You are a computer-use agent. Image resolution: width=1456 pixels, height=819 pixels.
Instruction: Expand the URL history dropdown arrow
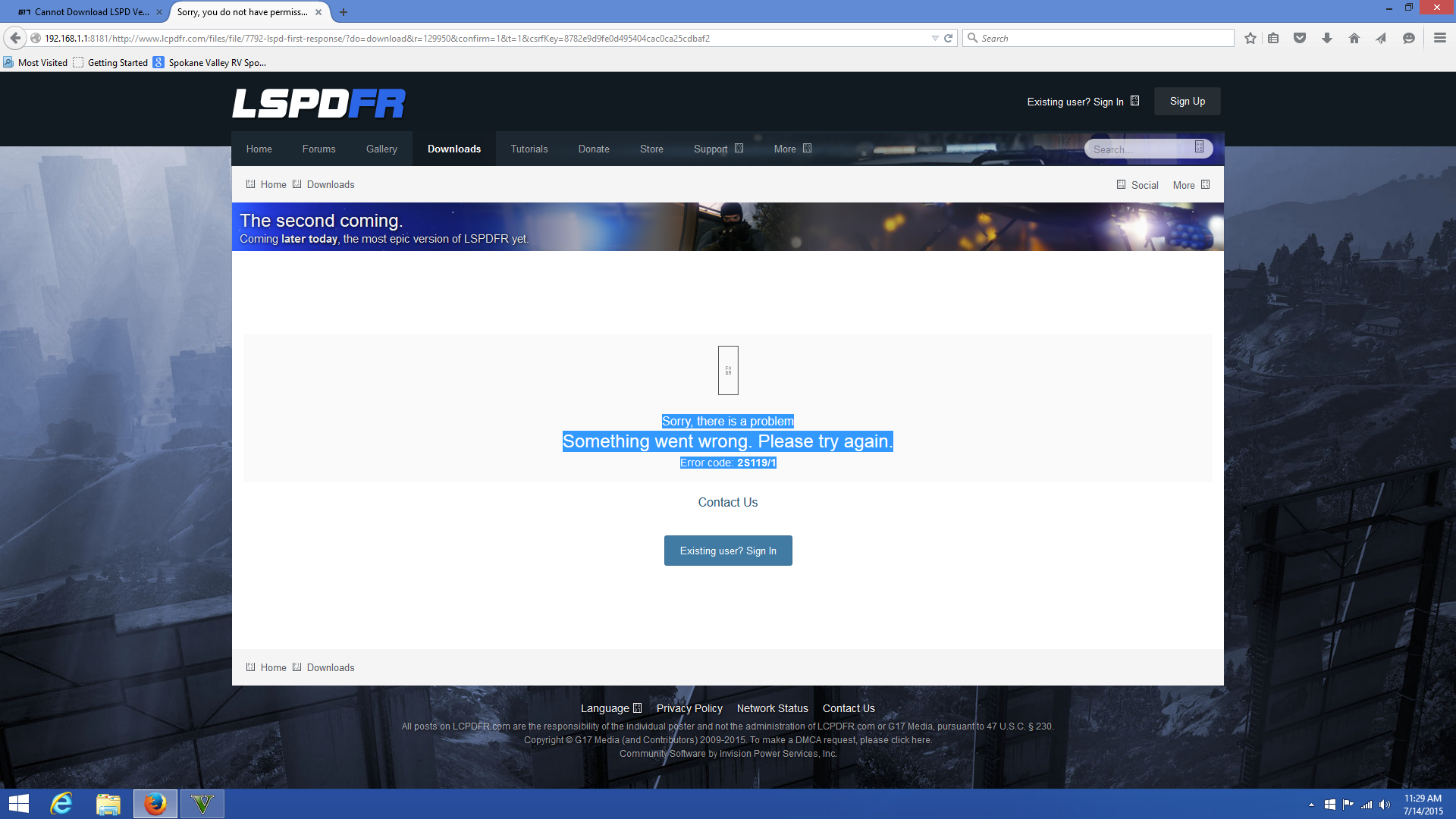[935, 38]
